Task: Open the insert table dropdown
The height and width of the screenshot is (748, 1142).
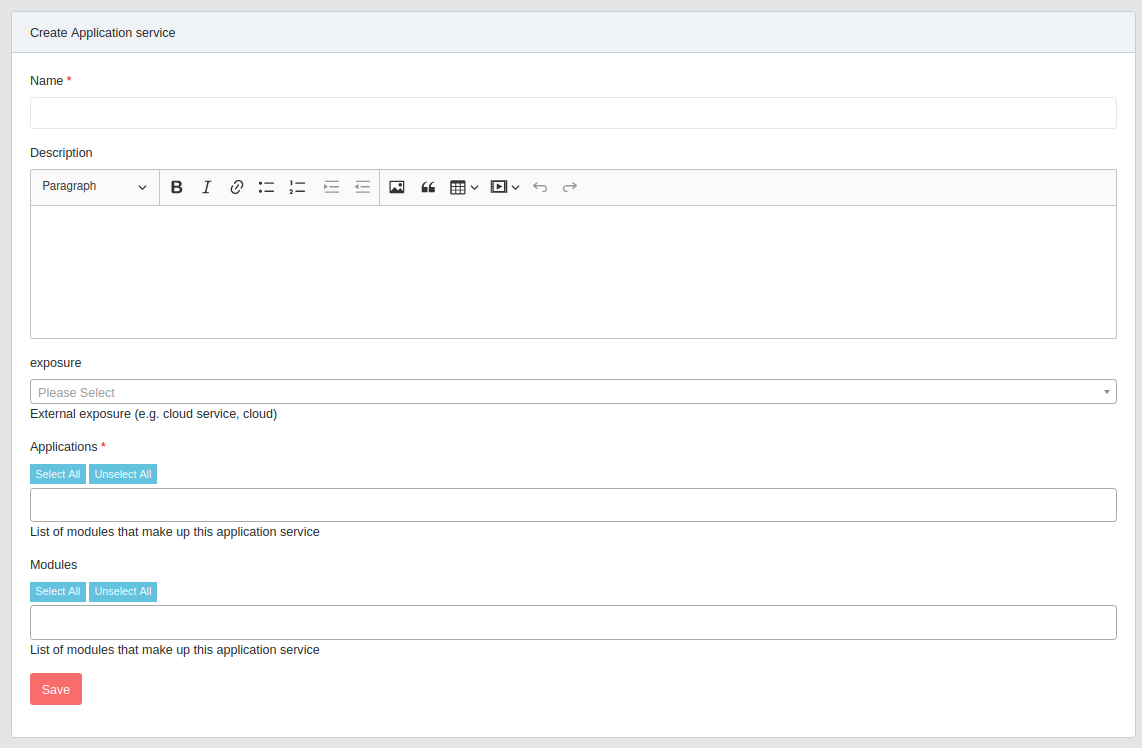Action: [x=464, y=187]
